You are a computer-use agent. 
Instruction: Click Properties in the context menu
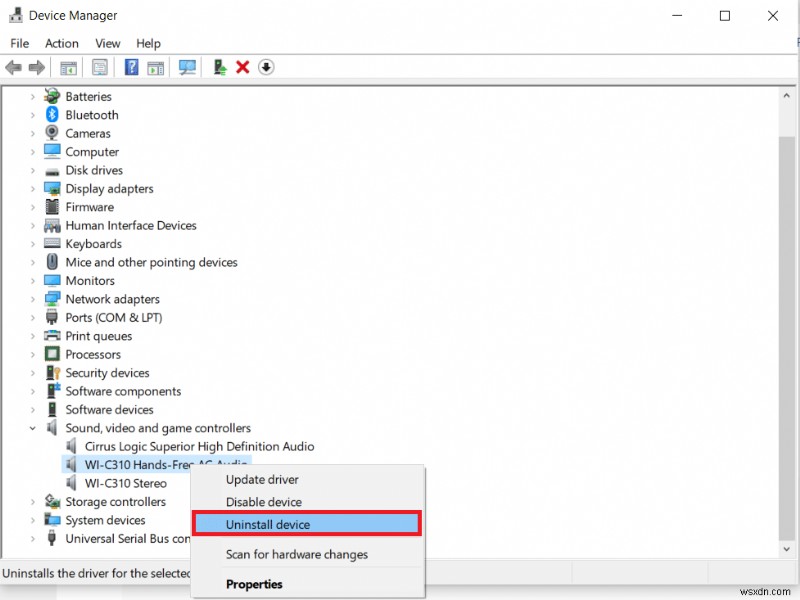click(x=254, y=583)
